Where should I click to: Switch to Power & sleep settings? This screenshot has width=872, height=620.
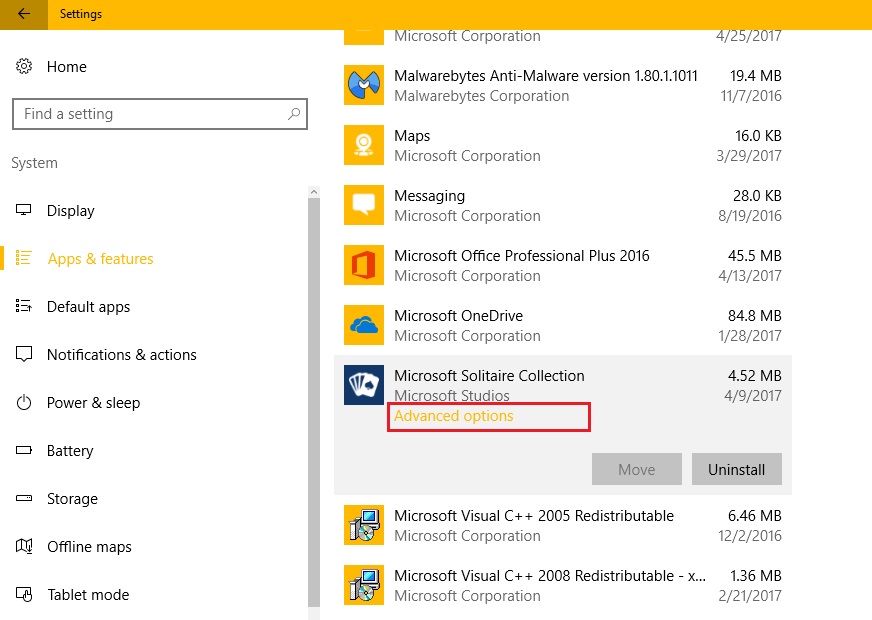[93, 403]
